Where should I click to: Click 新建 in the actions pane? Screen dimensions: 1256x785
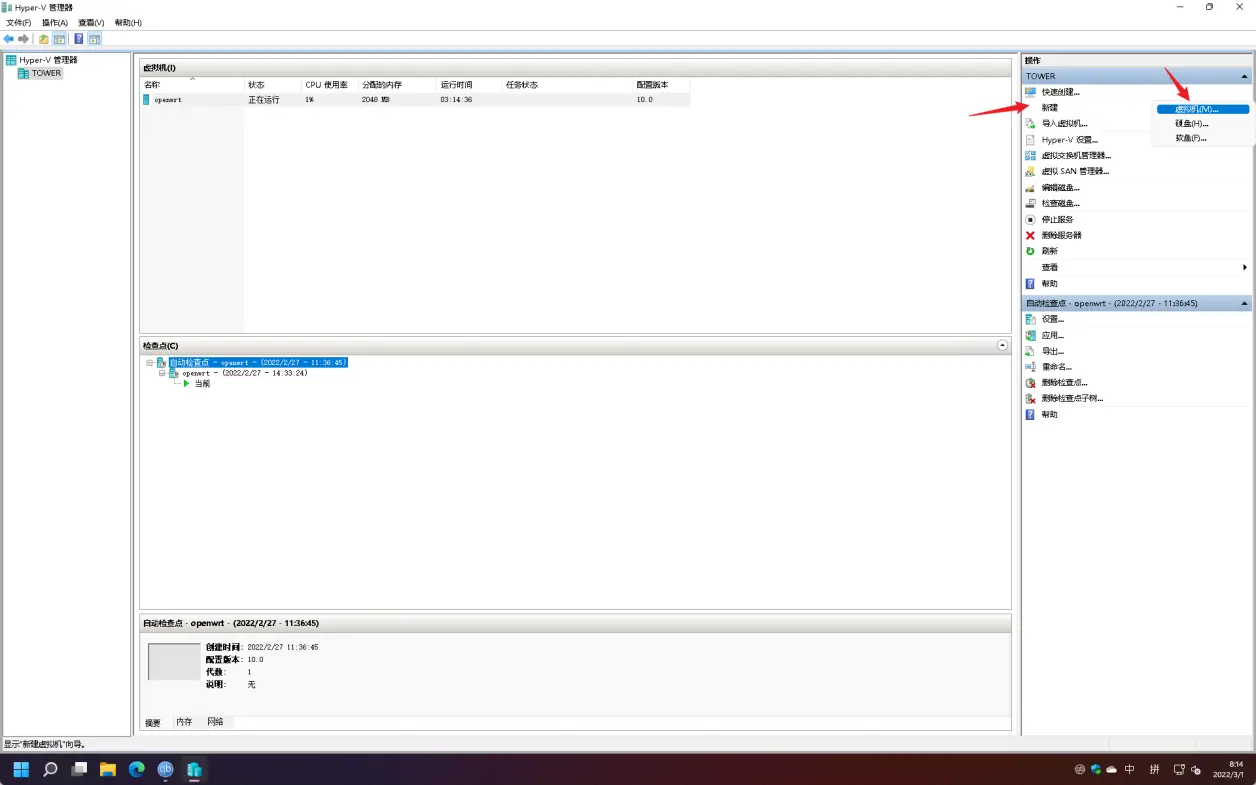1049,107
